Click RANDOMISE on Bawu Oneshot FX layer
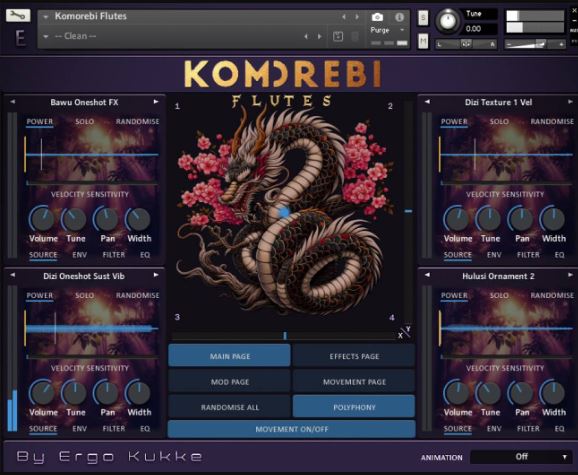The width and height of the screenshot is (578, 475). (x=137, y=122)
